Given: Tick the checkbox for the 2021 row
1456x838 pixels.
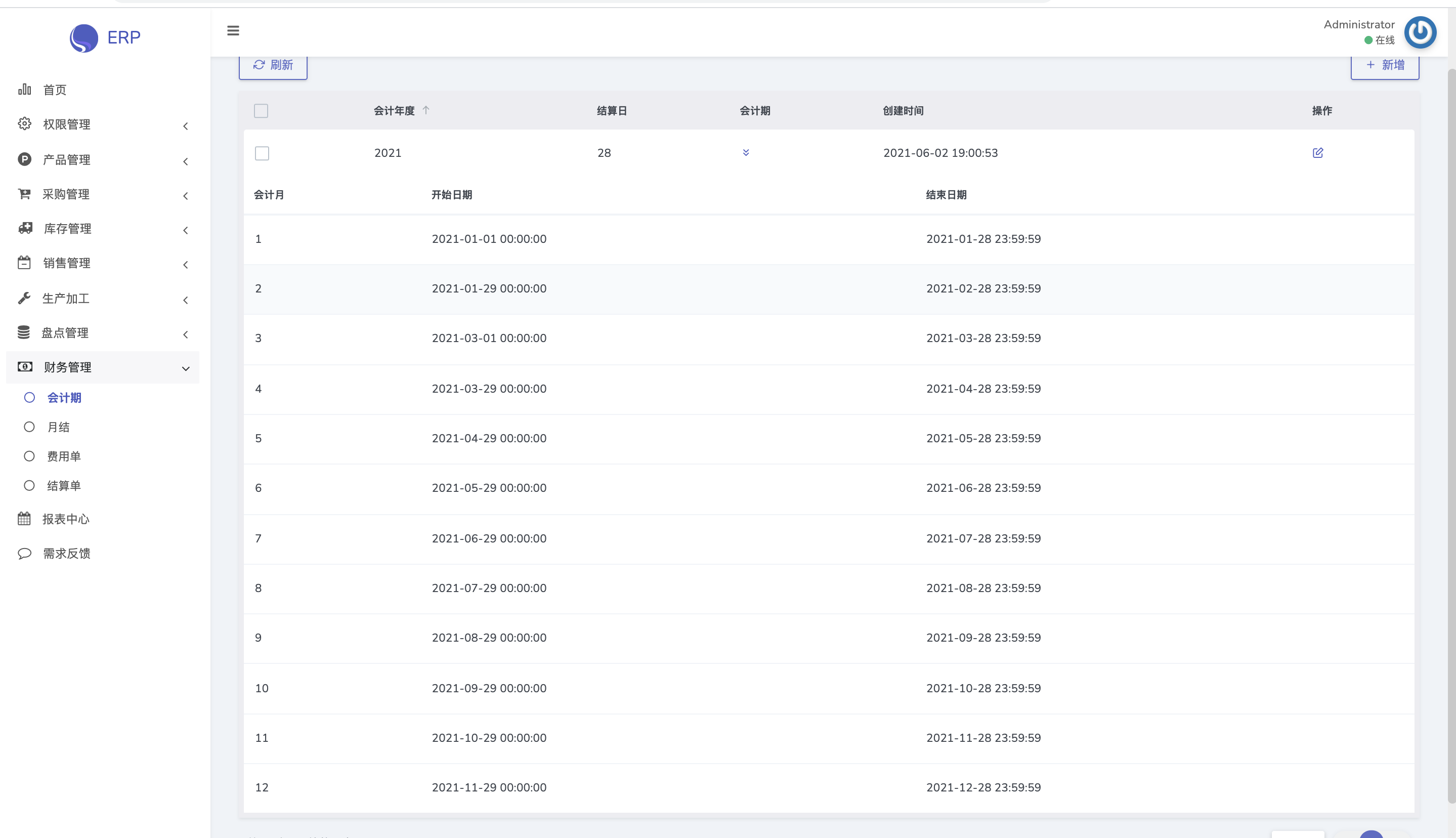Looking at the screenshot, I should pyautogui.click(x=262, y=153).
